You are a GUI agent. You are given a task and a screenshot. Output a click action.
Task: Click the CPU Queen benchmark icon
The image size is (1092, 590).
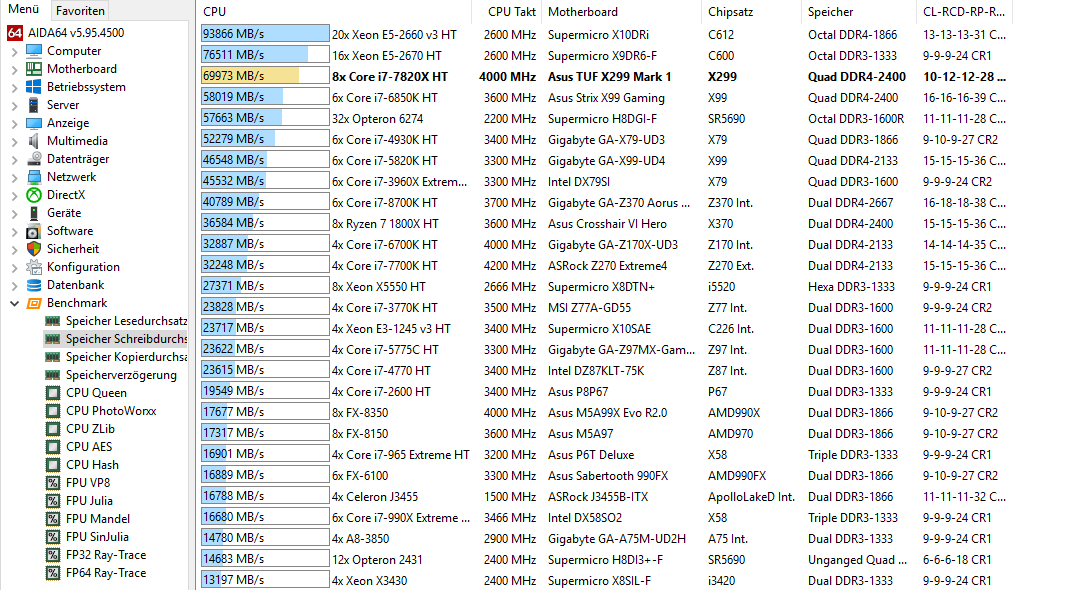[52, 393]
